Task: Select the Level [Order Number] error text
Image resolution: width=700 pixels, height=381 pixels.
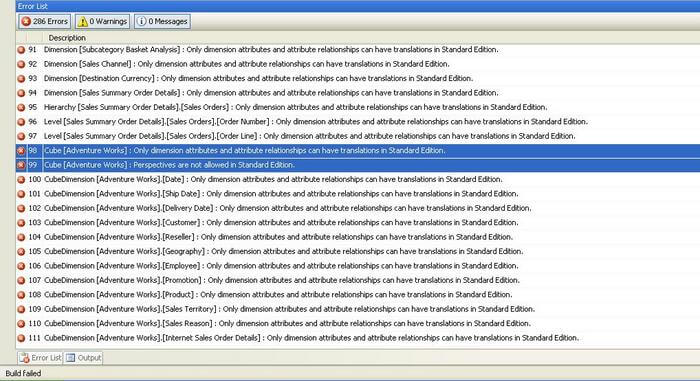Action: pyautogui.click(x=316, y=121)
